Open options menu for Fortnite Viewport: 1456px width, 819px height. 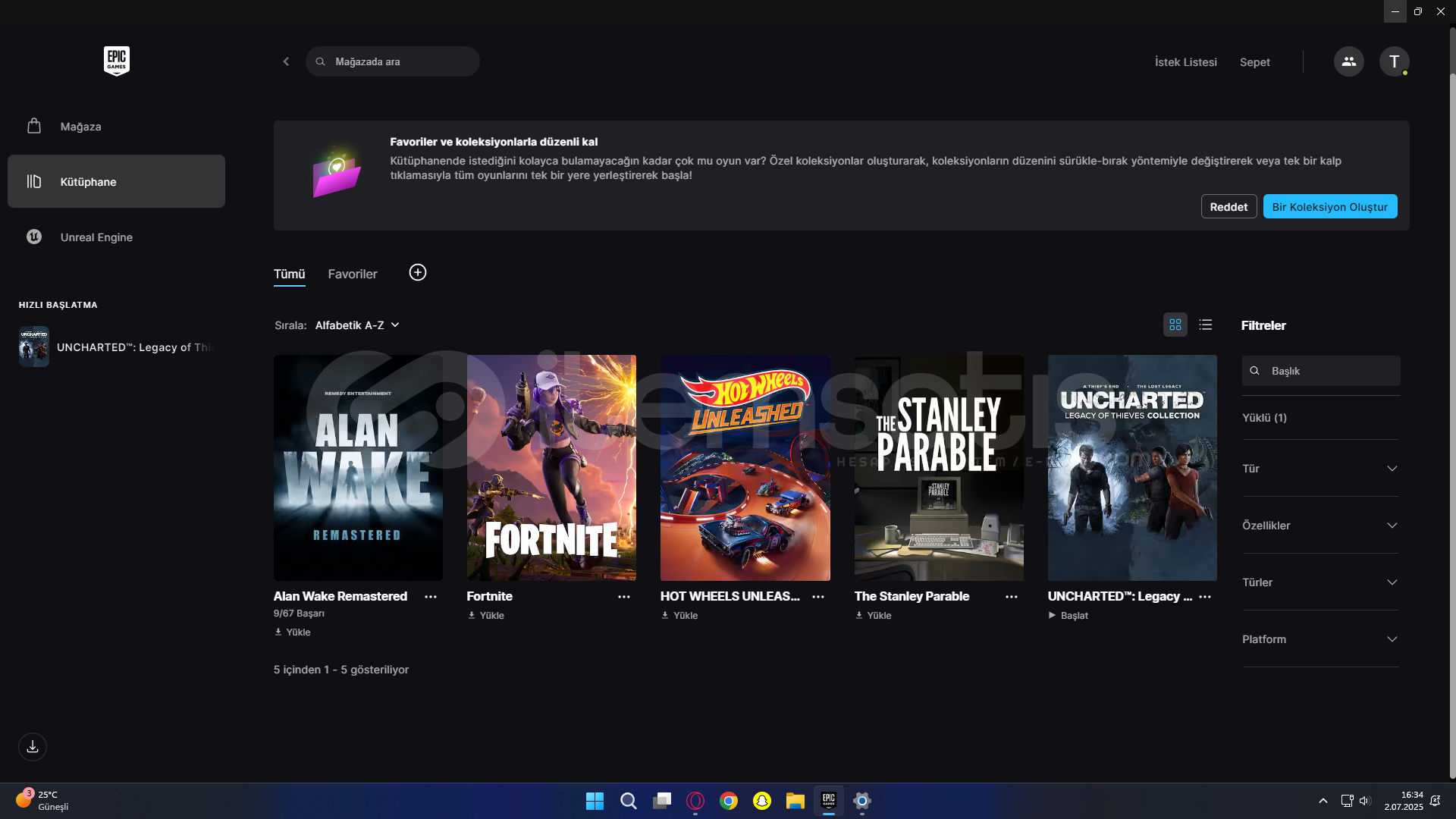[624, 597]
